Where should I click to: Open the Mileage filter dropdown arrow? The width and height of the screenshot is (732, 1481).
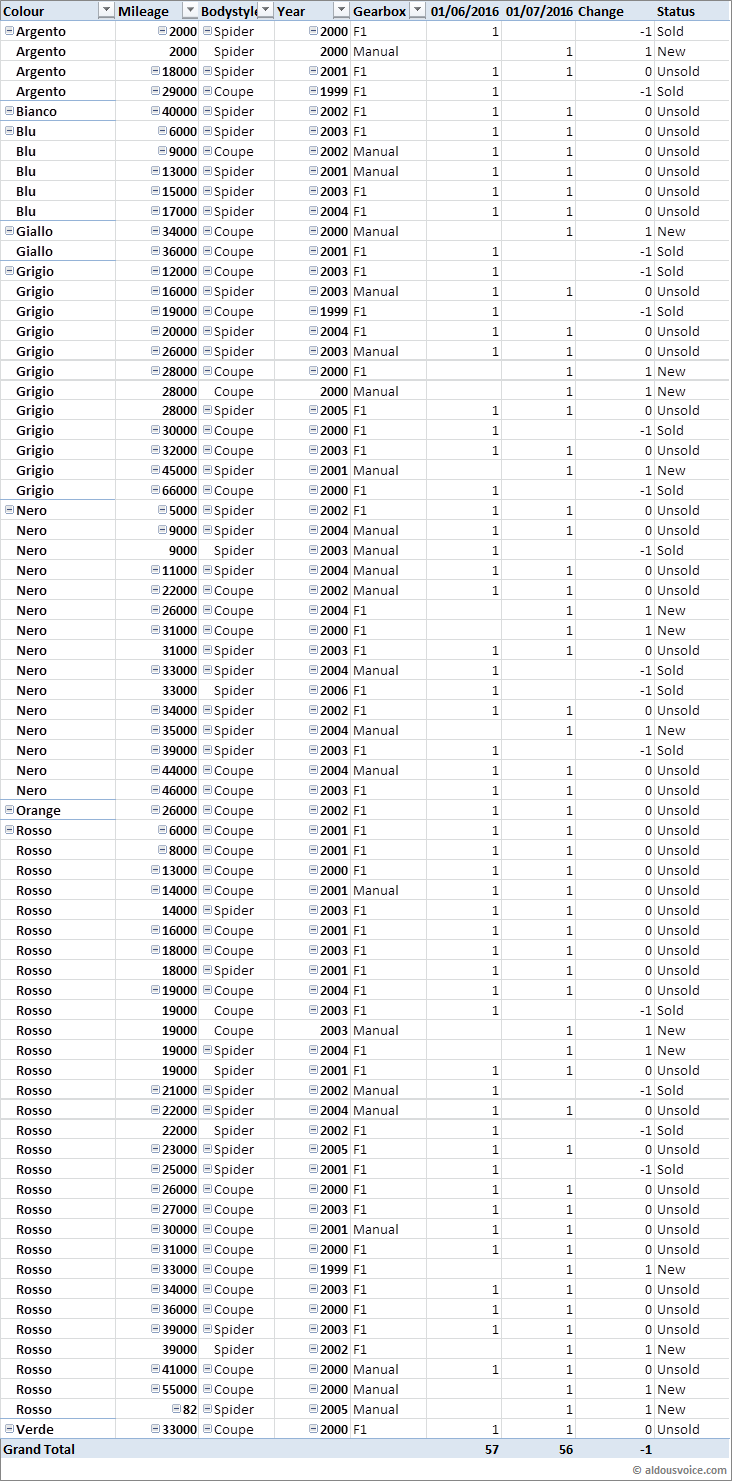point(190,11)
